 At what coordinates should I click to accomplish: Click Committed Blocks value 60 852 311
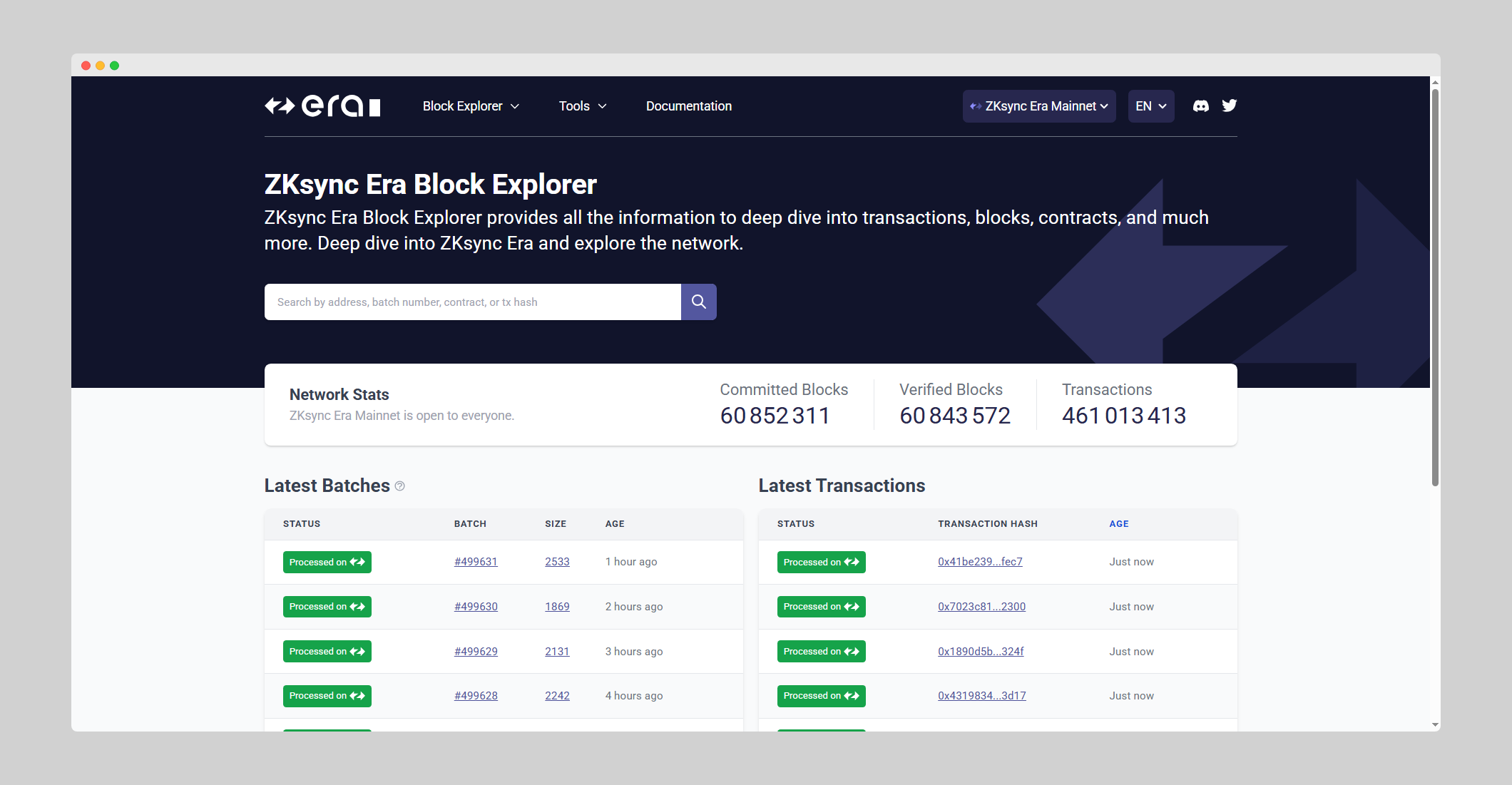[775, 416]
